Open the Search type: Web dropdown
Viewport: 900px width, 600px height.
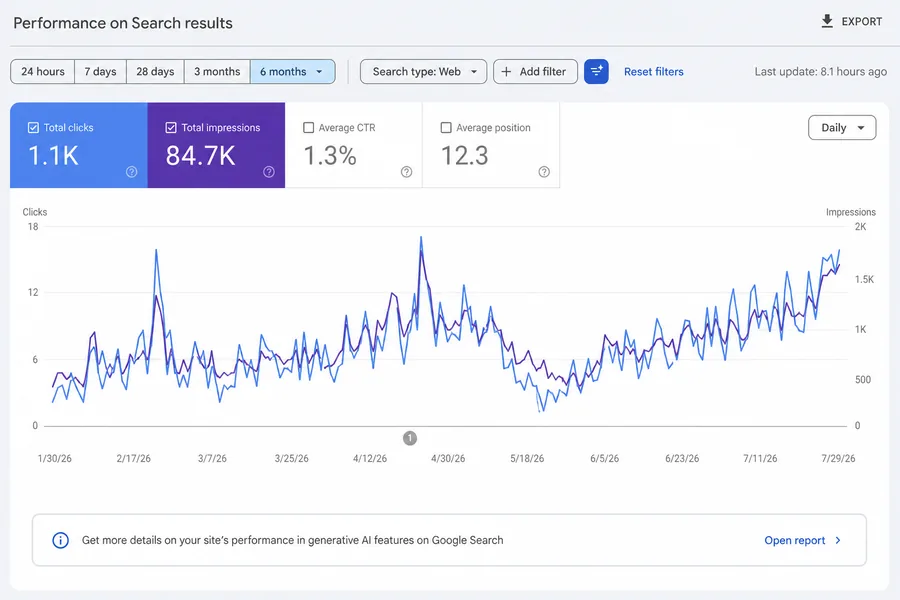(x=424, y=72)
